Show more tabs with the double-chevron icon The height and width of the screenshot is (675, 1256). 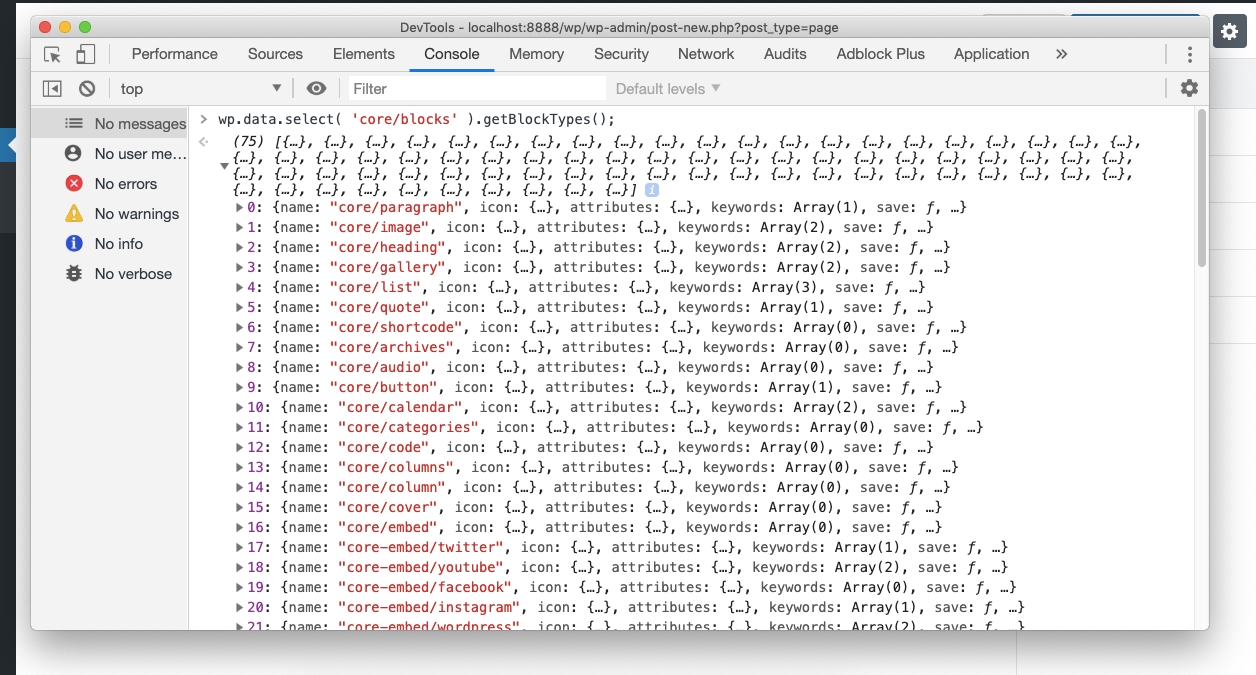1061,55
